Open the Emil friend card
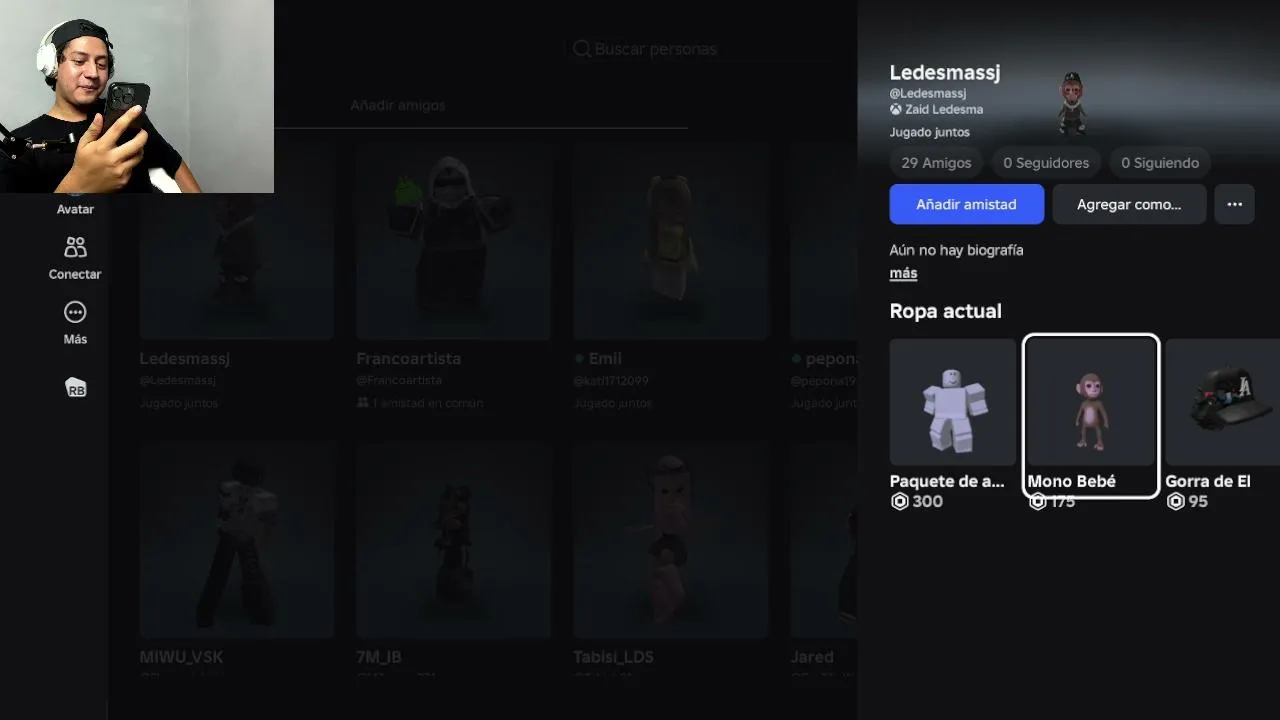The width and height of the screenshot is (1280, 720). pyautogui.click(x=670, y=276)
